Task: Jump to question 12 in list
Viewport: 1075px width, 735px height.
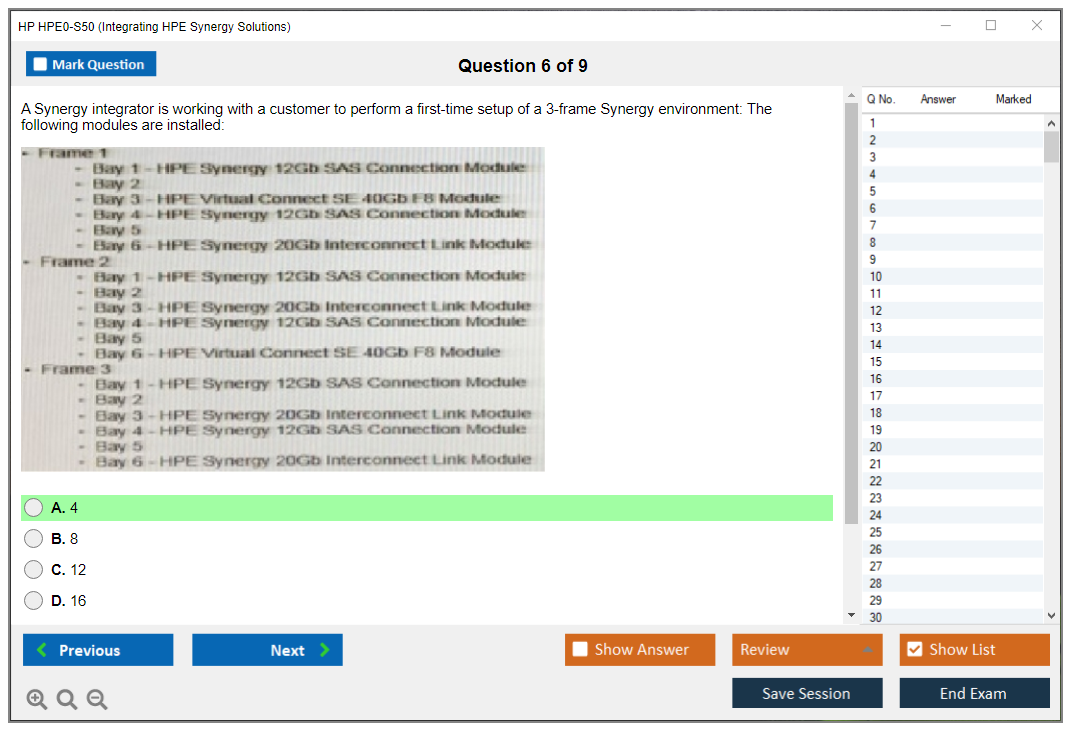Action: (876, 311)
